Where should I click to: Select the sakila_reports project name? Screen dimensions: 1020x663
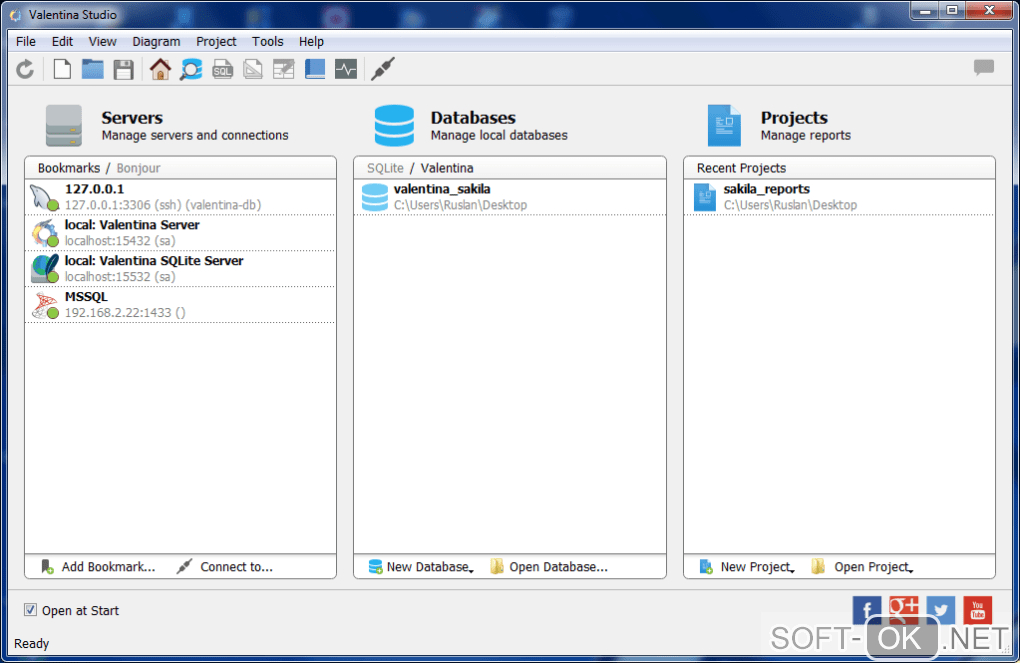[767, 189]
